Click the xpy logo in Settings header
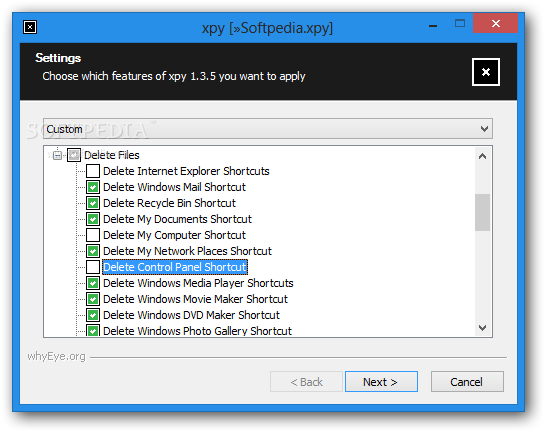Viewport: 545px width, 432px height. pos(486,72)
